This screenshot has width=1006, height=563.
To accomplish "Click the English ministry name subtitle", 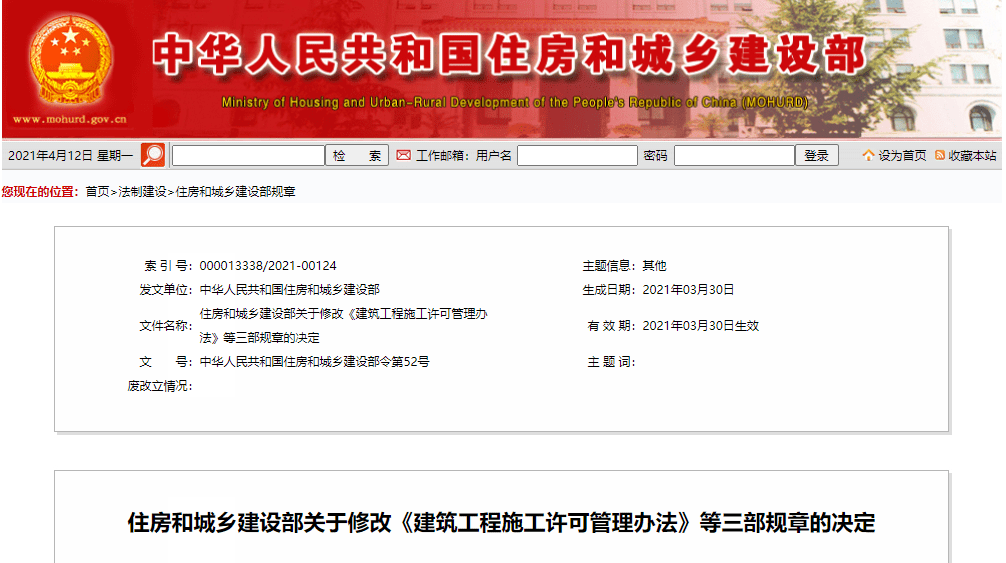I will (515, 103).
